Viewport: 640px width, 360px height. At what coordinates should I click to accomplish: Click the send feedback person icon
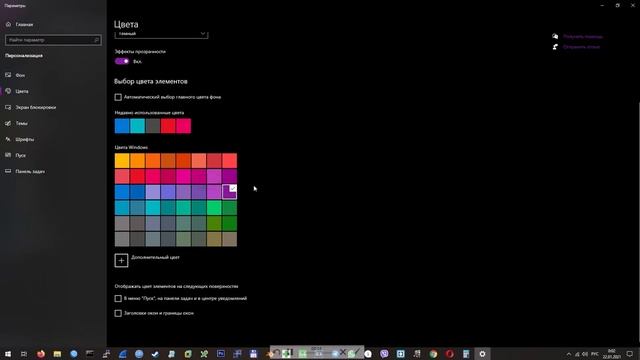coord(555,47)
